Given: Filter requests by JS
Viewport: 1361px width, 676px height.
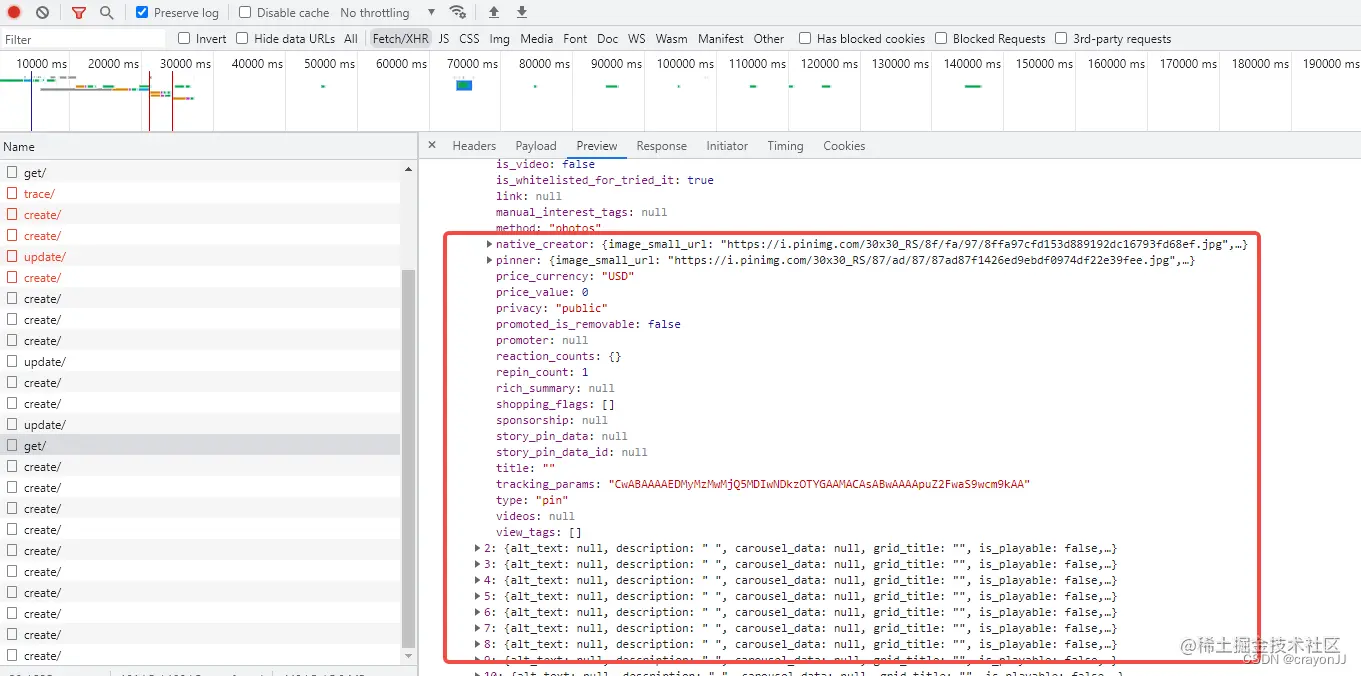Looking at the screenshot, I should click(444, 39).
